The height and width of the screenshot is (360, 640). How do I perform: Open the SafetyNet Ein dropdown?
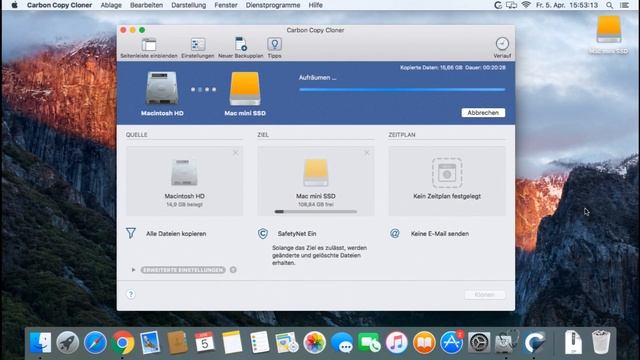[x=297, y=233]
